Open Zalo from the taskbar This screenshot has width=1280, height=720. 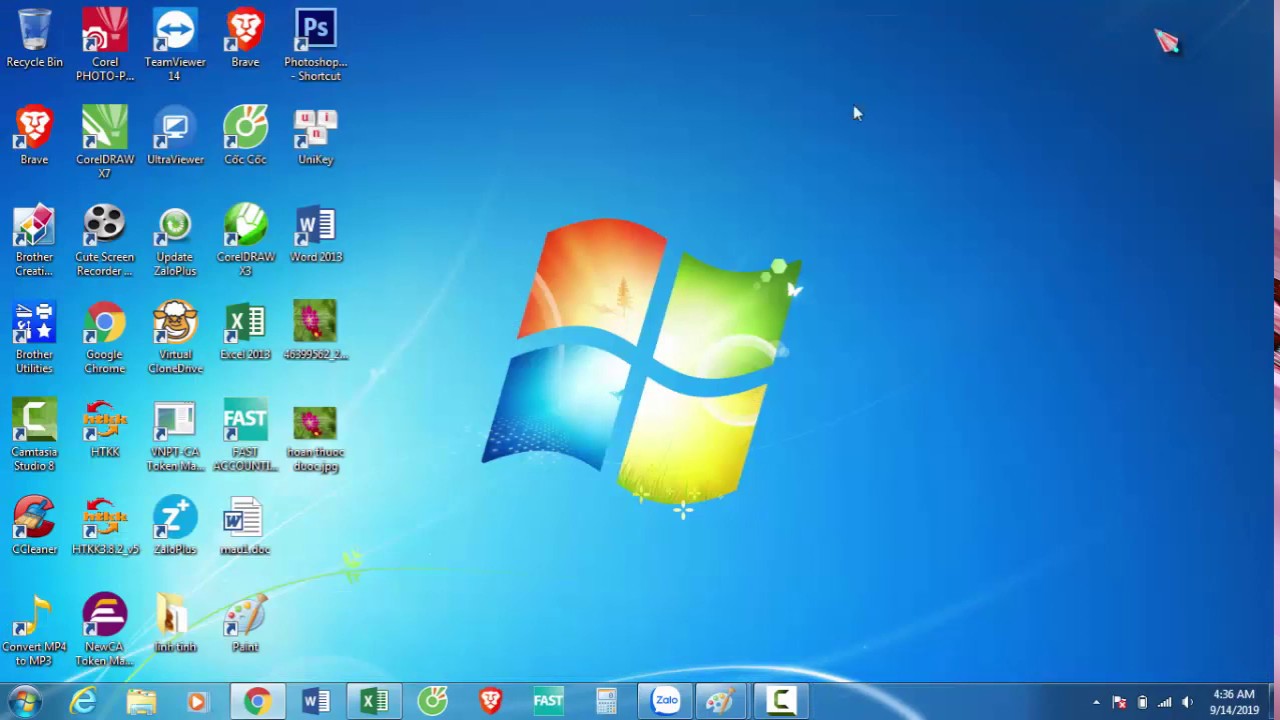point(665,702)
